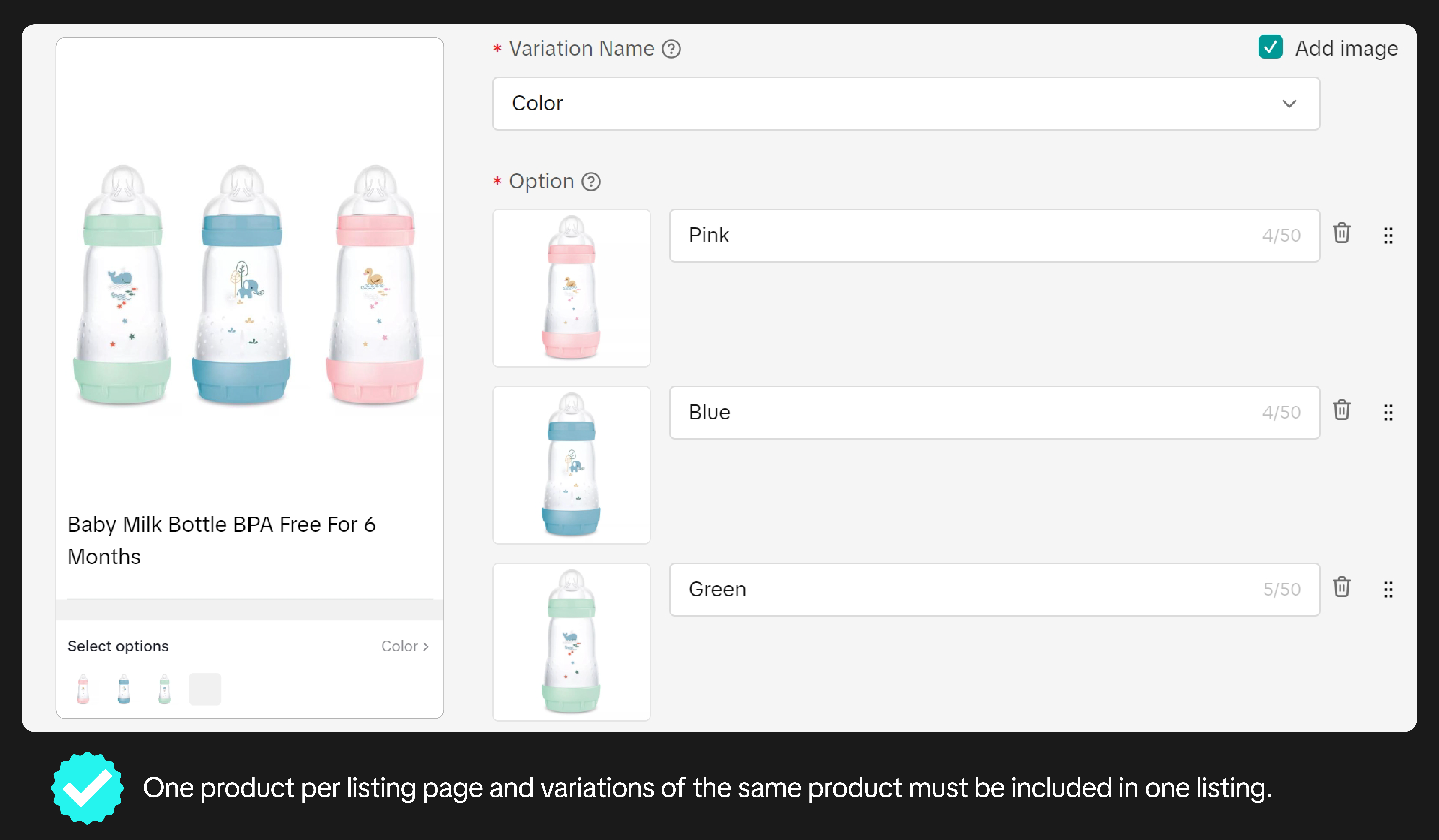Select pink bottle swatch in preview

click(83, 689)
